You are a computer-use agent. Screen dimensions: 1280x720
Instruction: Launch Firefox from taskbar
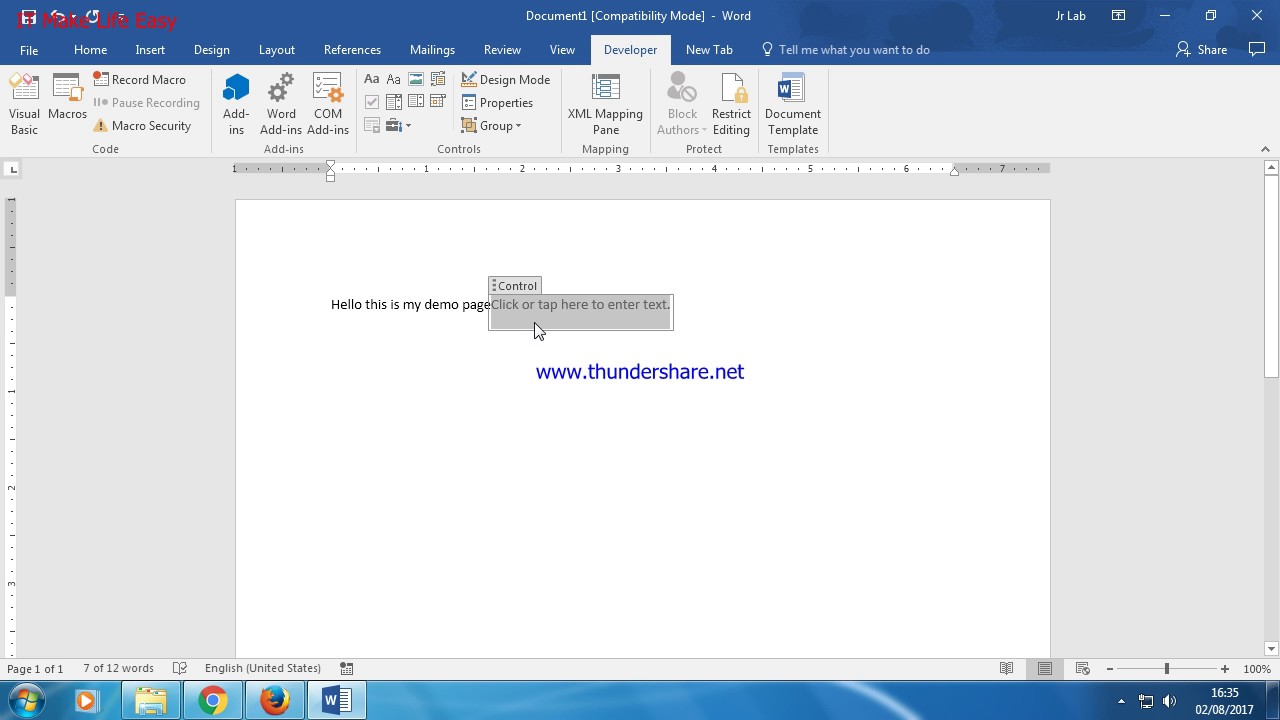coord(275,701)
